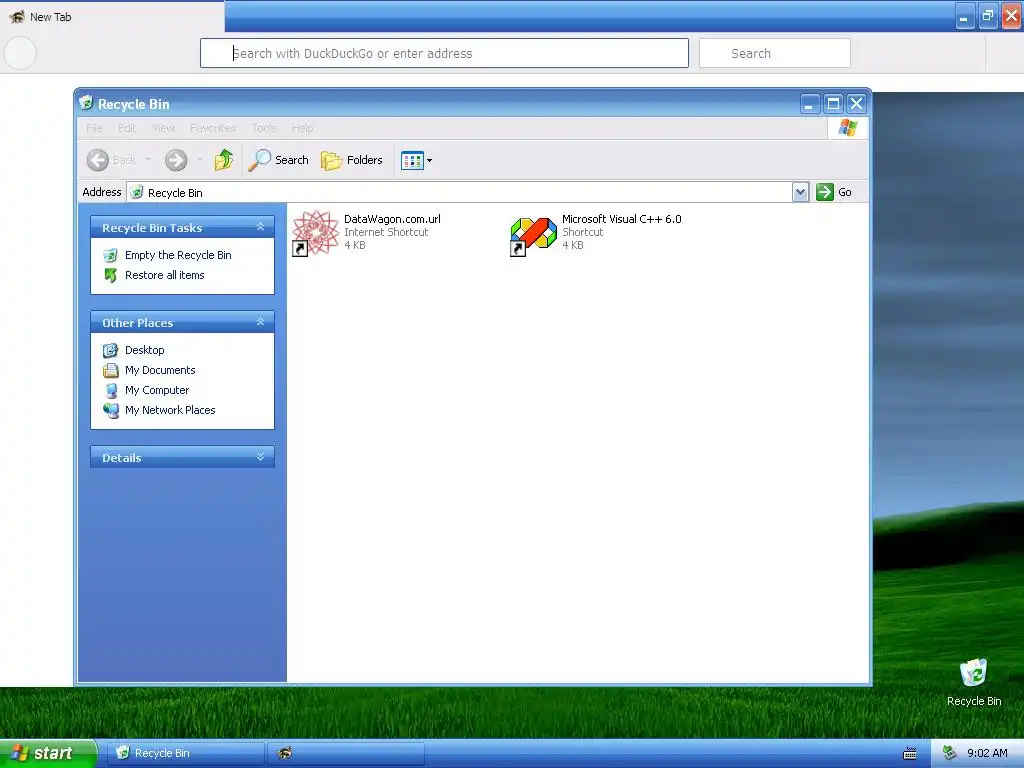Click the Windows flag logo in menu bar
Viewport: 1024px width, 768px height.
pos(847,128)
